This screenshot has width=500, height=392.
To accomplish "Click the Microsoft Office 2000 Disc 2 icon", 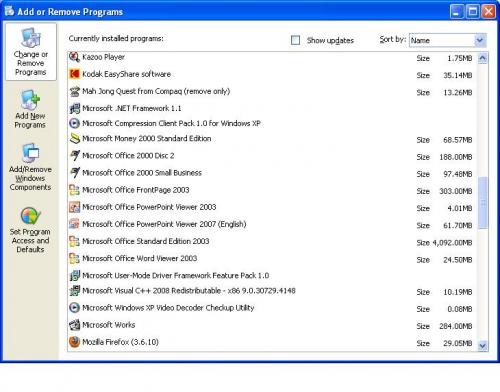I will pos(74,156).
